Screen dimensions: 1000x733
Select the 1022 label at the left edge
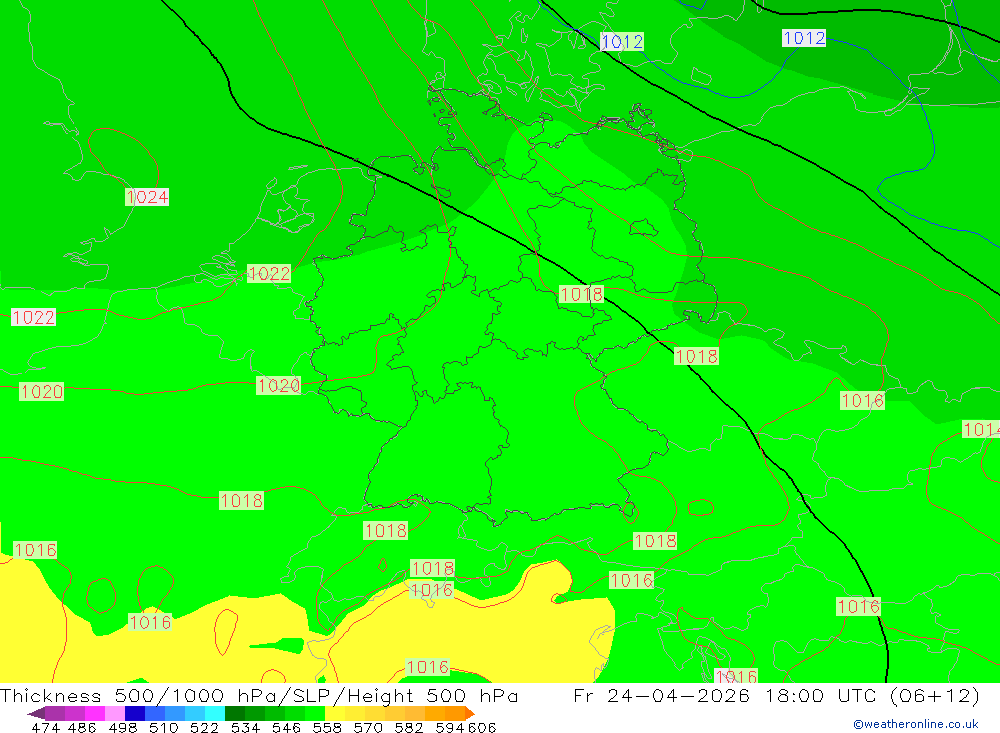click(x=34, y=318)
